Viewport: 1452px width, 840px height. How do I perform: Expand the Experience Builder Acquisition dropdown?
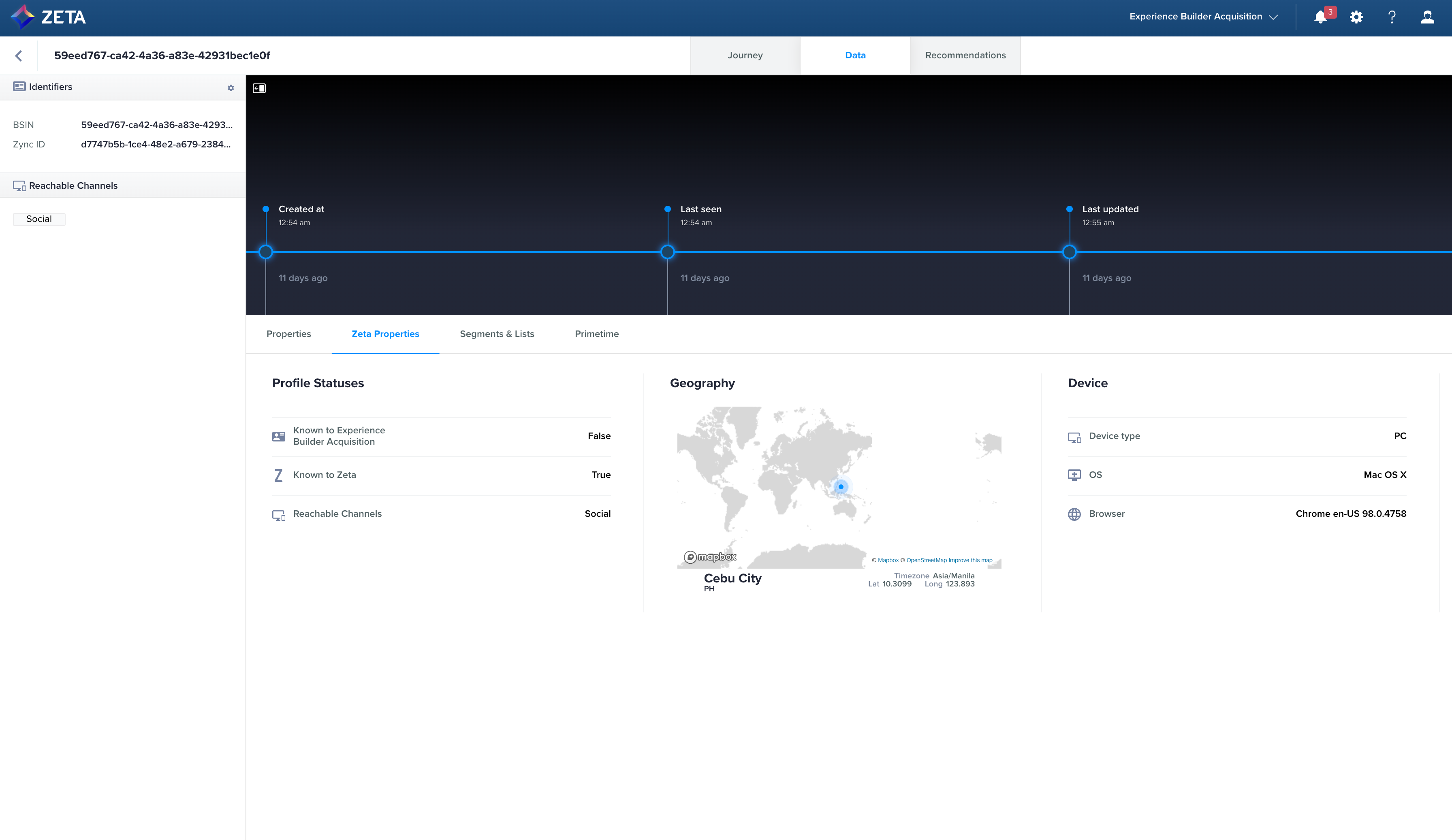click(x=1203, y=17)
